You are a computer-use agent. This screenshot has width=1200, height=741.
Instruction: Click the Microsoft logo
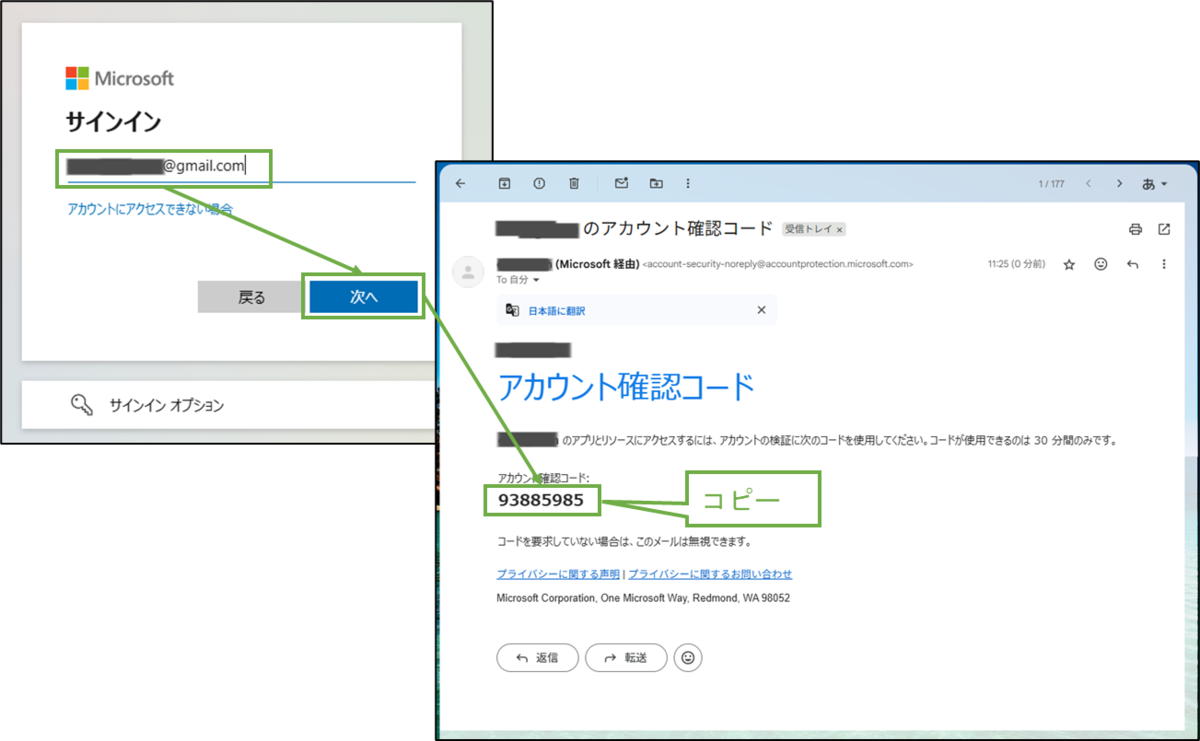120,78
